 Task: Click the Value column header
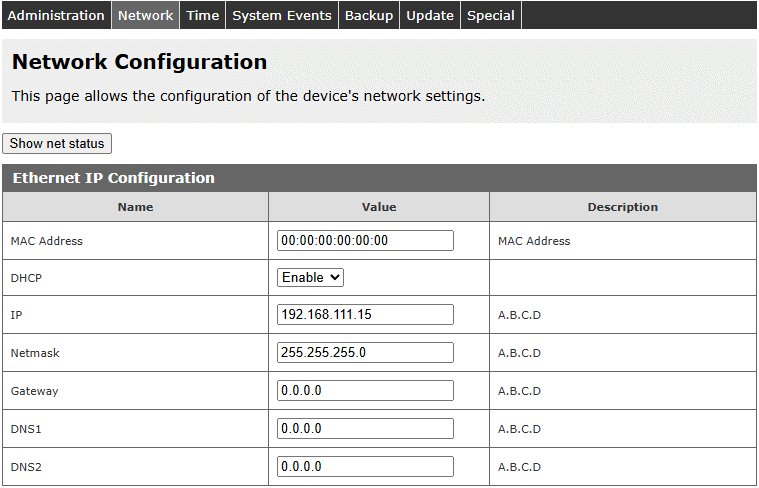coord(379,207)
